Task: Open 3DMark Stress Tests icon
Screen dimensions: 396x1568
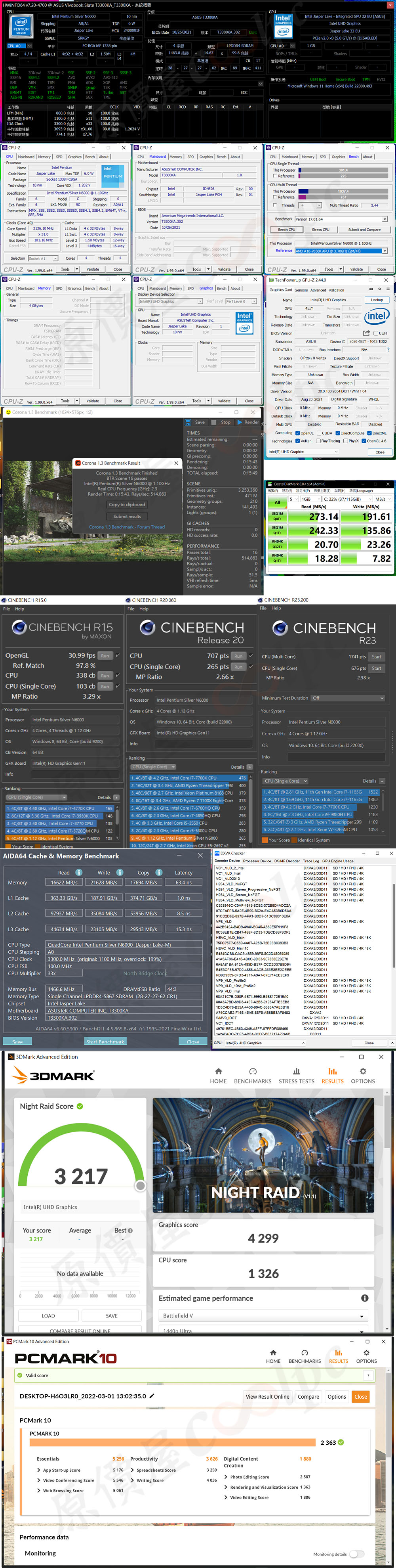Action: (x=296, y=1071)
